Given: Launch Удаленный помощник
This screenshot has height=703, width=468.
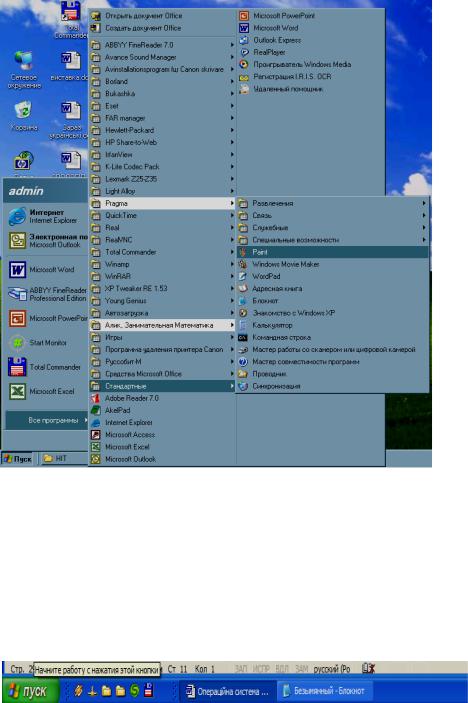Looking at the screenshot, I should point(310,89).
